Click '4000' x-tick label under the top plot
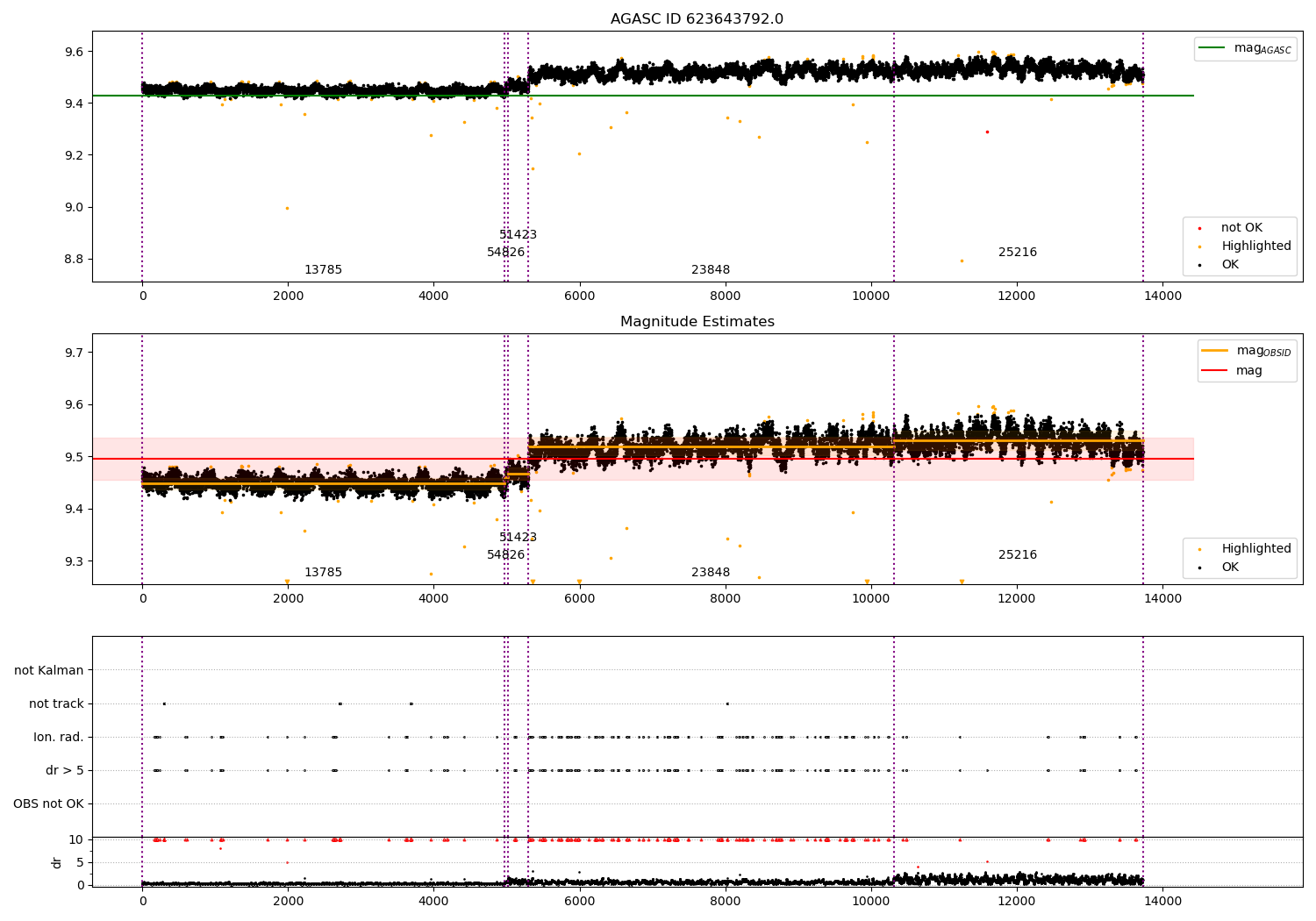 click(x=433, y=296)
